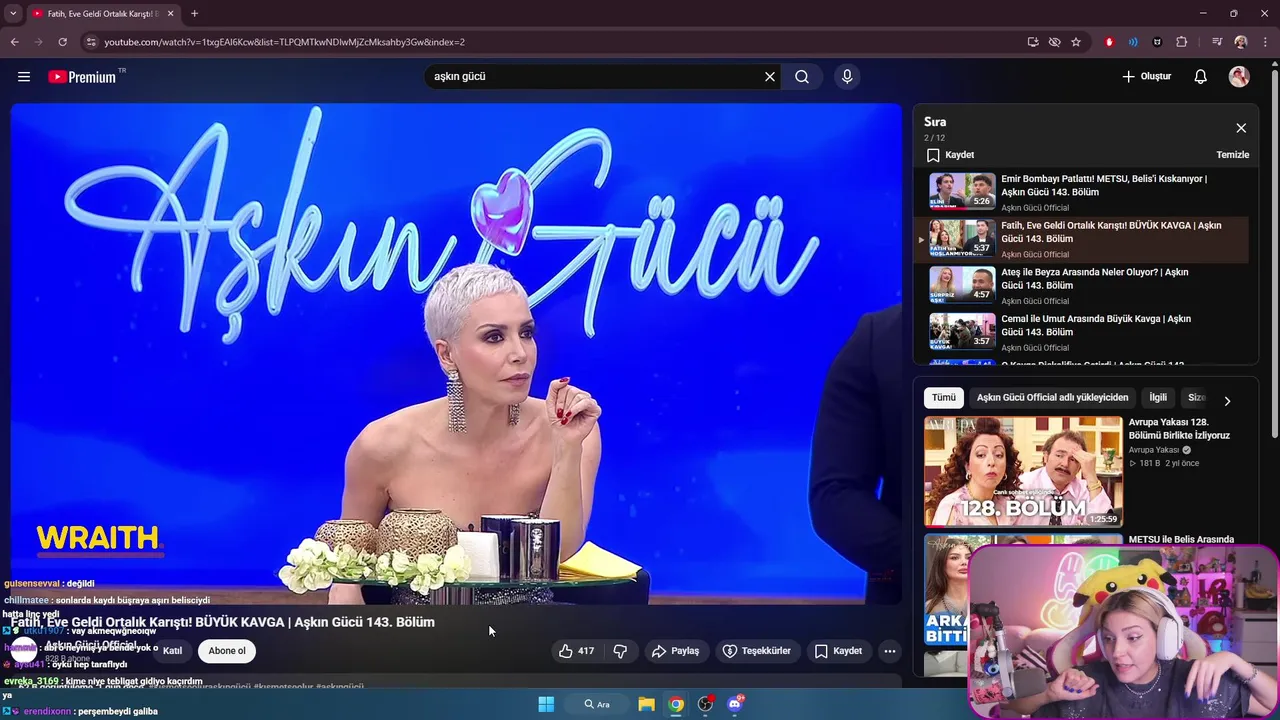This screenshot has height=720, width=1280.
Task: Open the Chrome extensions puzzle menu
Action: coord(1182,42)
